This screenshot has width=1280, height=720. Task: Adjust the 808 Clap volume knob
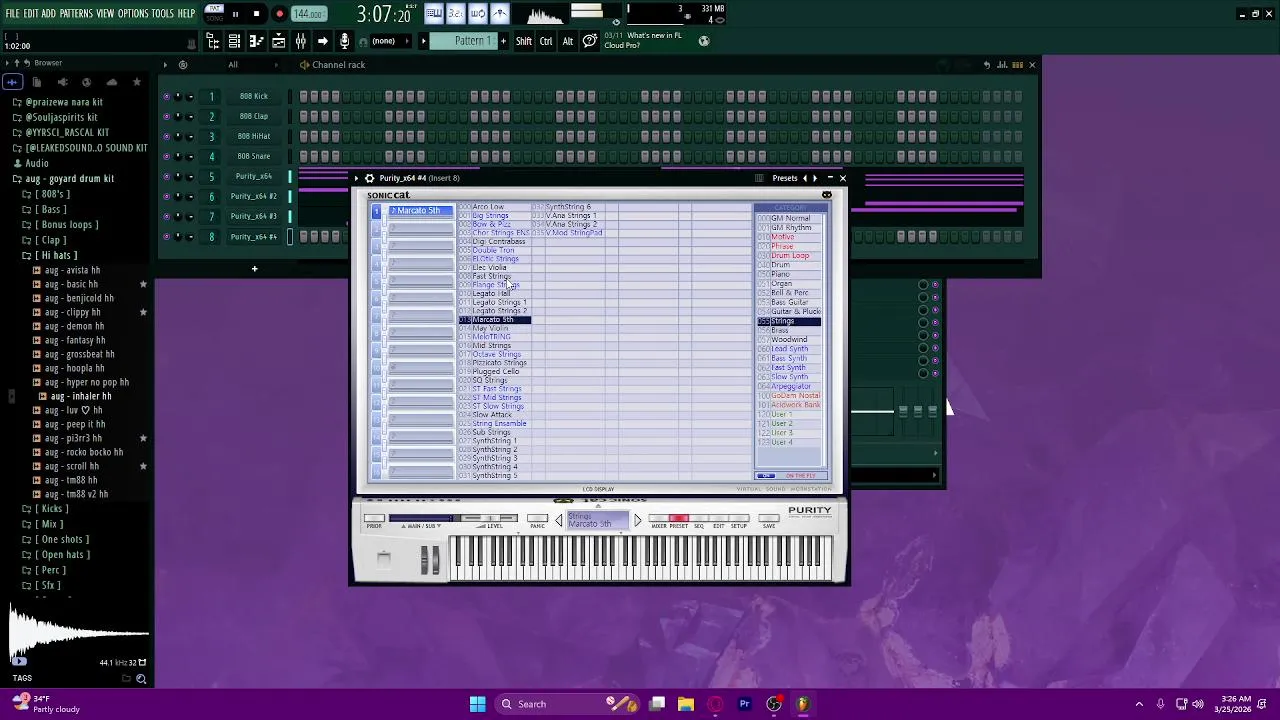[x=190, y=116]
